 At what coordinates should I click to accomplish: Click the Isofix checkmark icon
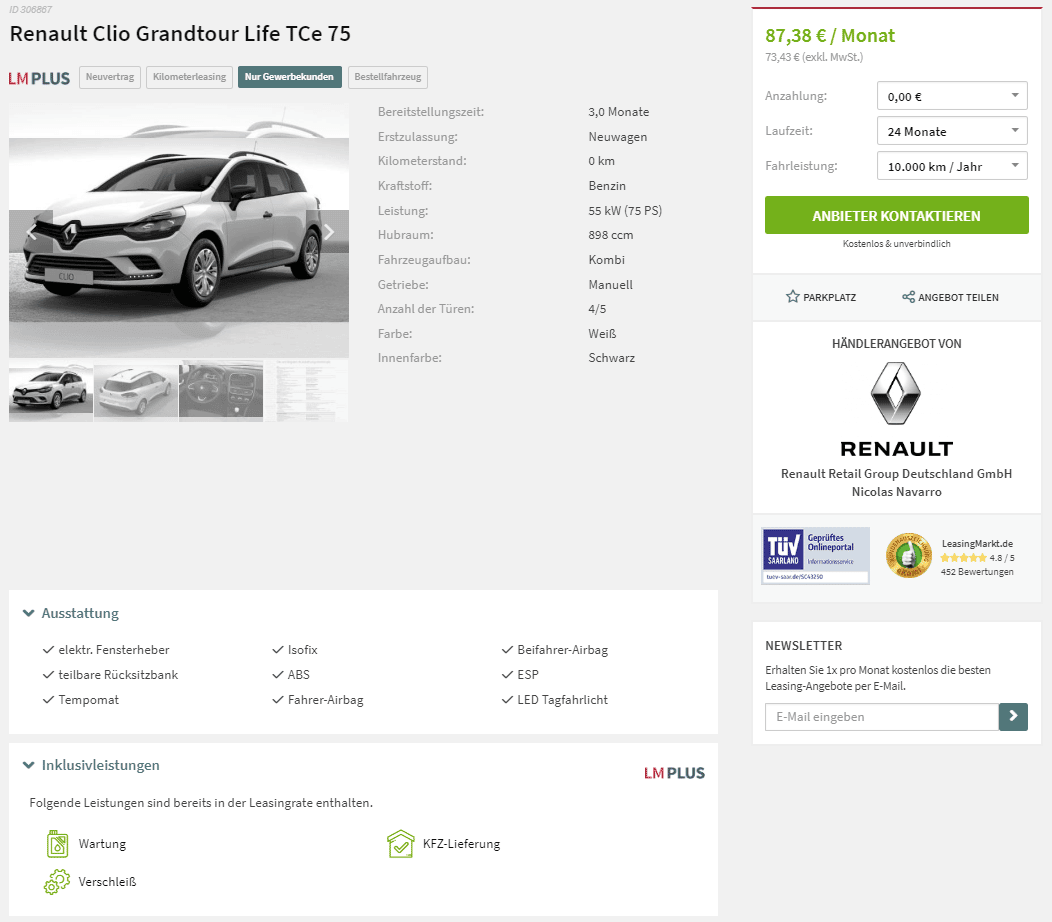click(278, 650)
